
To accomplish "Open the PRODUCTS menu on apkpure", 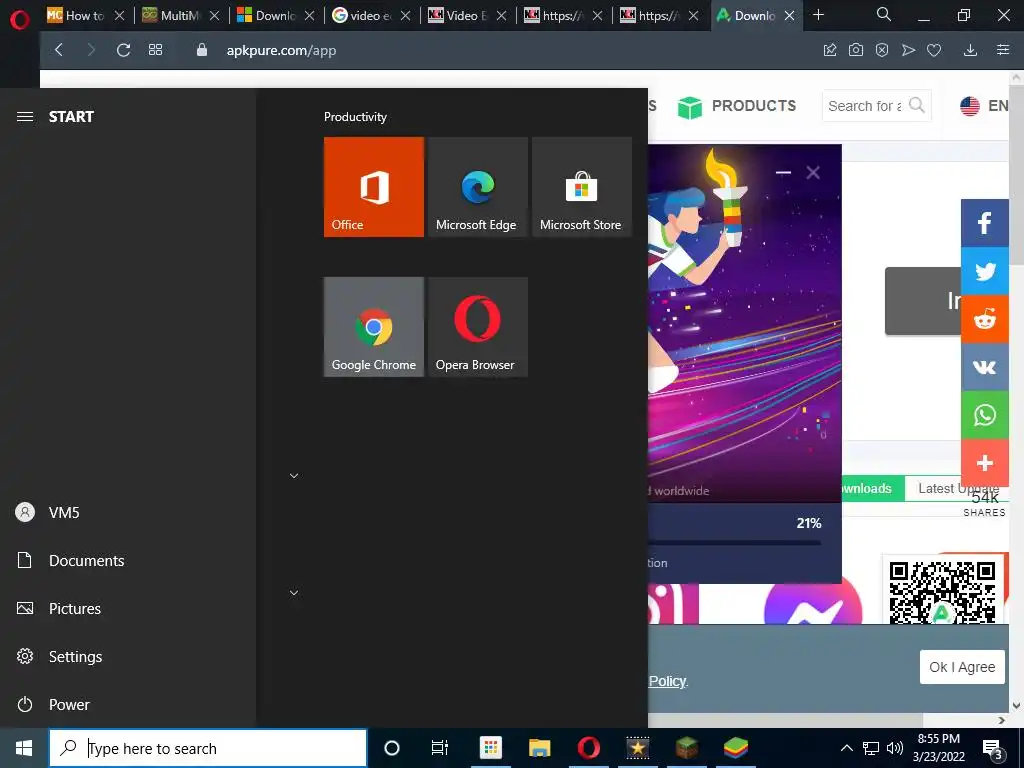I will [x=737, y=106].
